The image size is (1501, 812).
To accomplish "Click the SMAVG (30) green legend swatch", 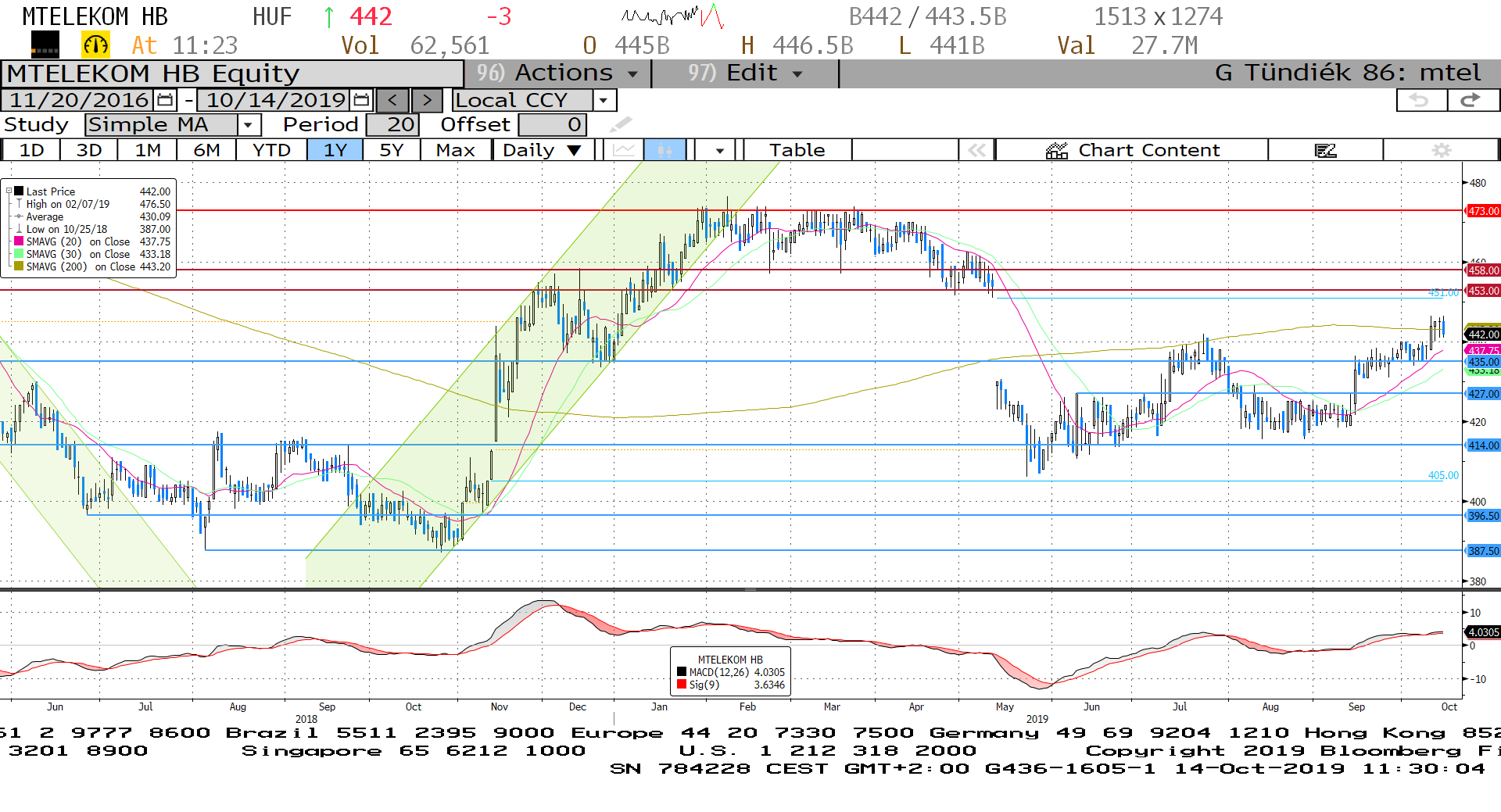I will [x=19, y=254].
